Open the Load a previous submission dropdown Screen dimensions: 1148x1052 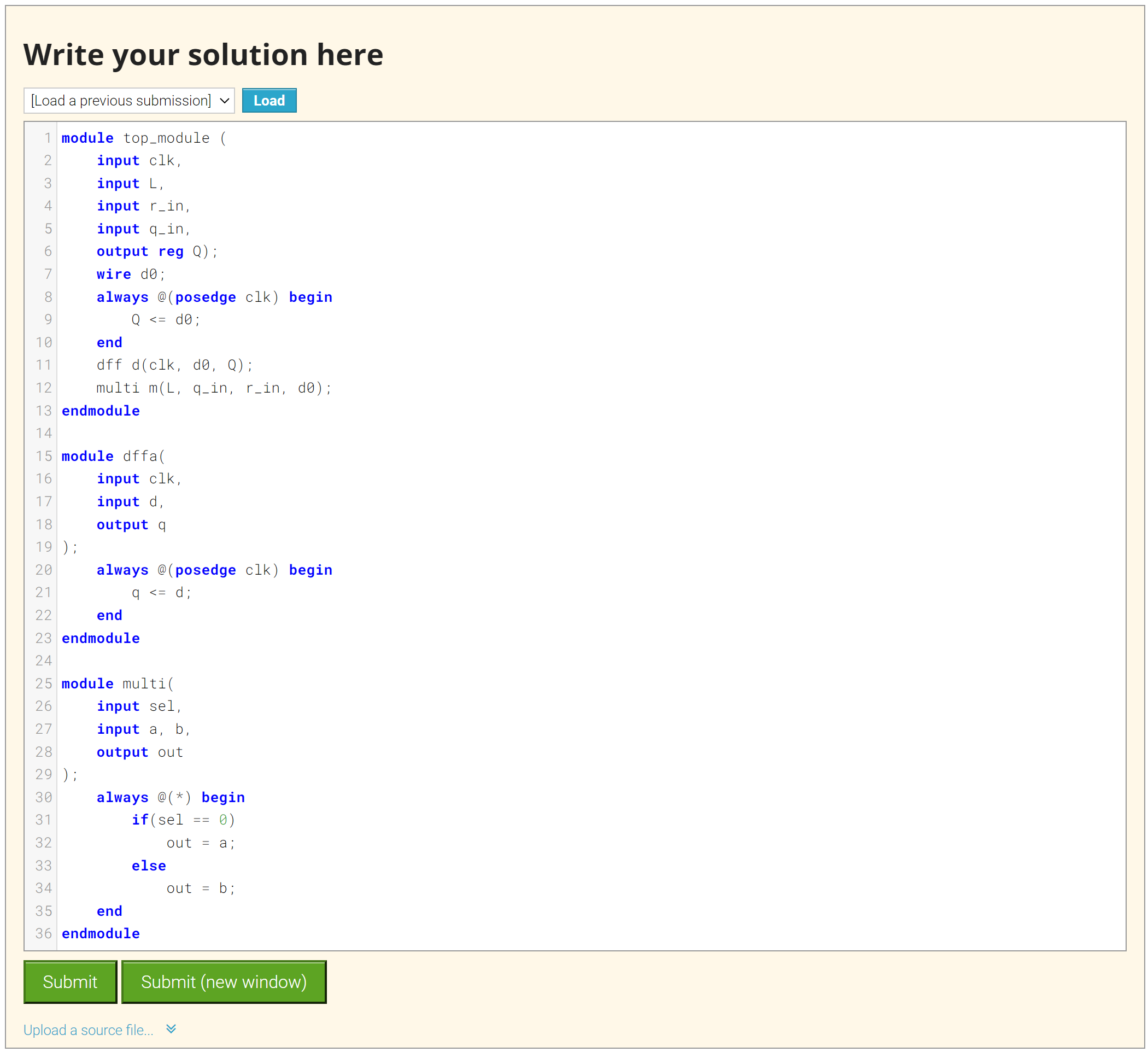pos(128,101)
